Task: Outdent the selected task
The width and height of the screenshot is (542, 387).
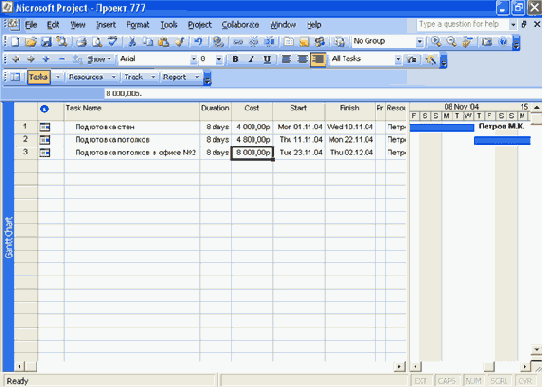Action: coord(16,59)
